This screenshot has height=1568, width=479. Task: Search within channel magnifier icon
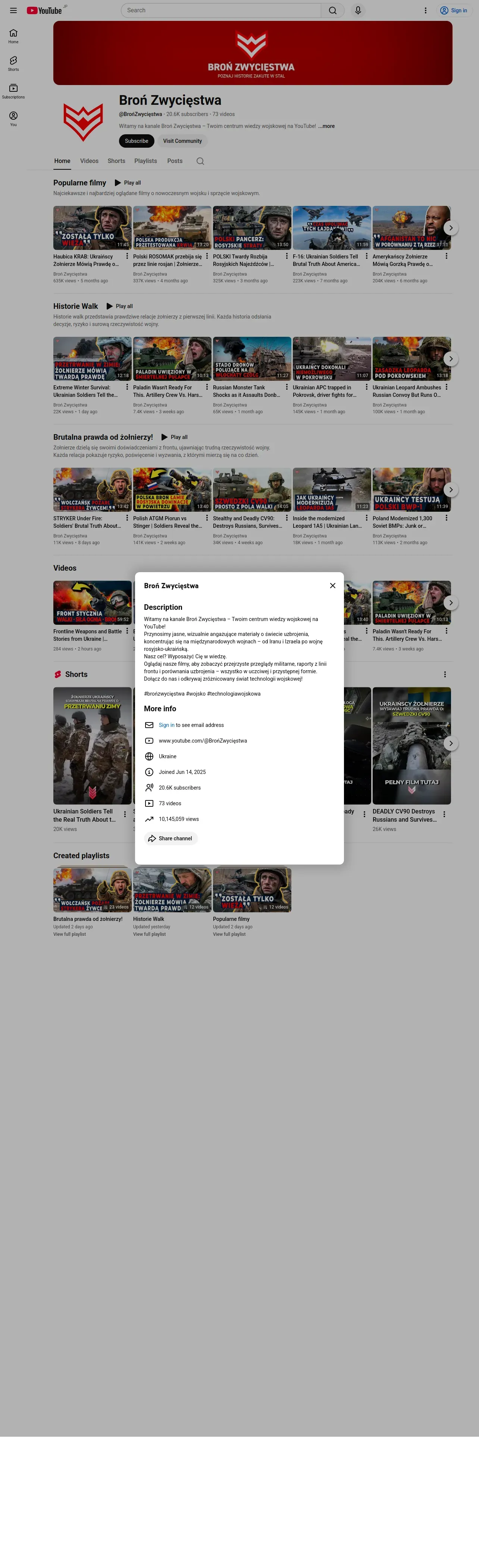[200, 161]
